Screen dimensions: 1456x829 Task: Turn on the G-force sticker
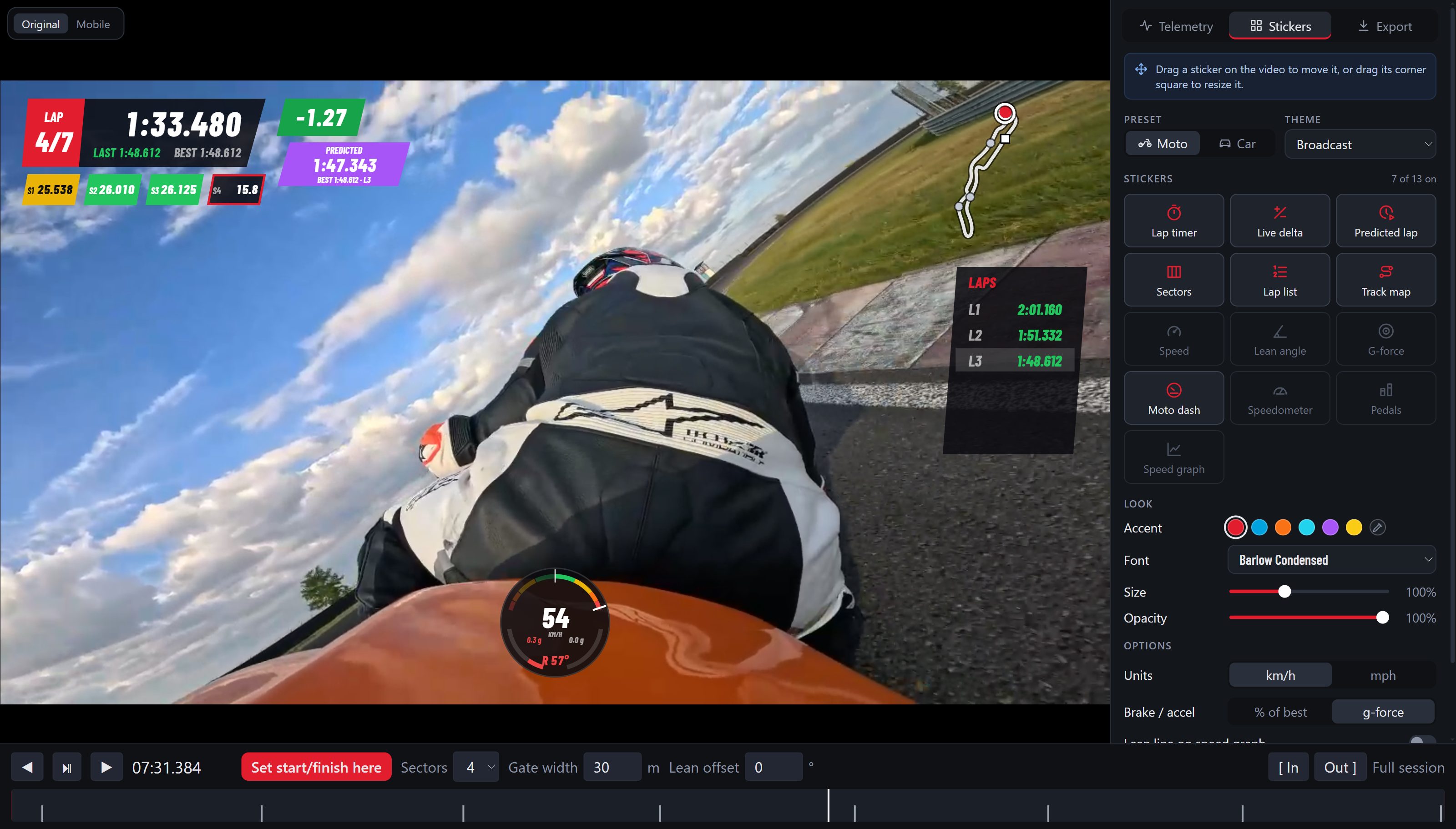click(1385, 339)
